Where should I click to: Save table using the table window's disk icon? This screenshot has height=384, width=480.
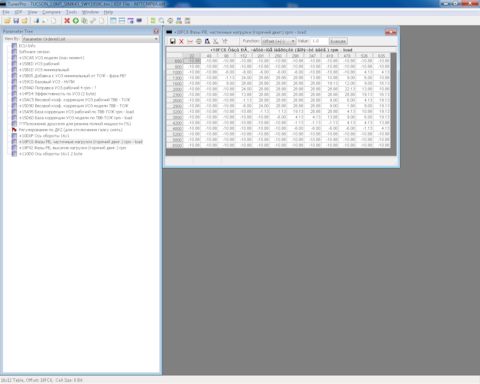click(x=173, y=41)
